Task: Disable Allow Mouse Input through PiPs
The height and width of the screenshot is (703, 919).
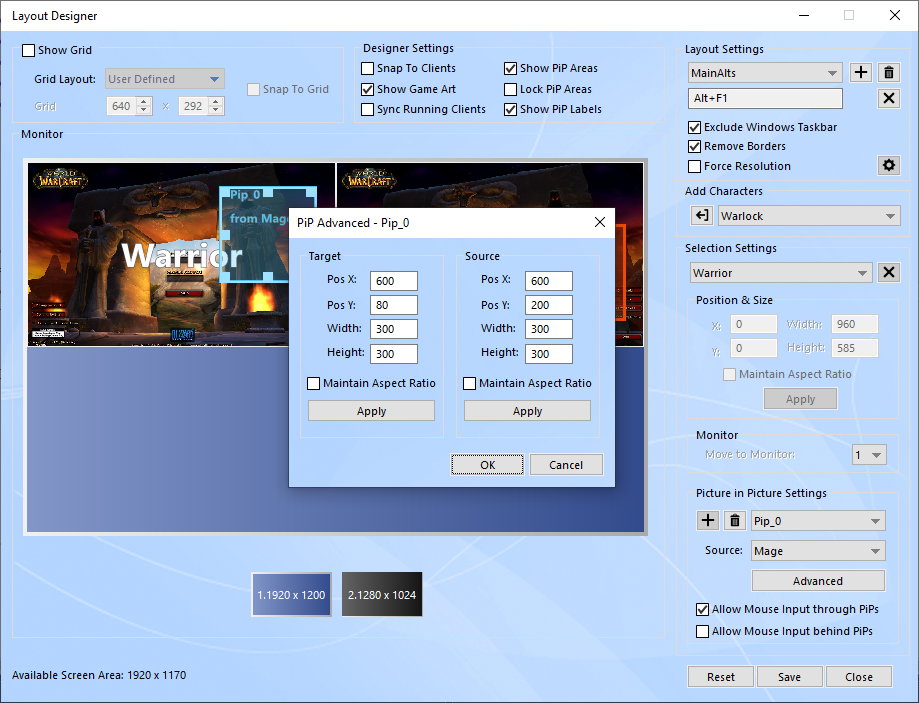Action: tap(703, 609)
